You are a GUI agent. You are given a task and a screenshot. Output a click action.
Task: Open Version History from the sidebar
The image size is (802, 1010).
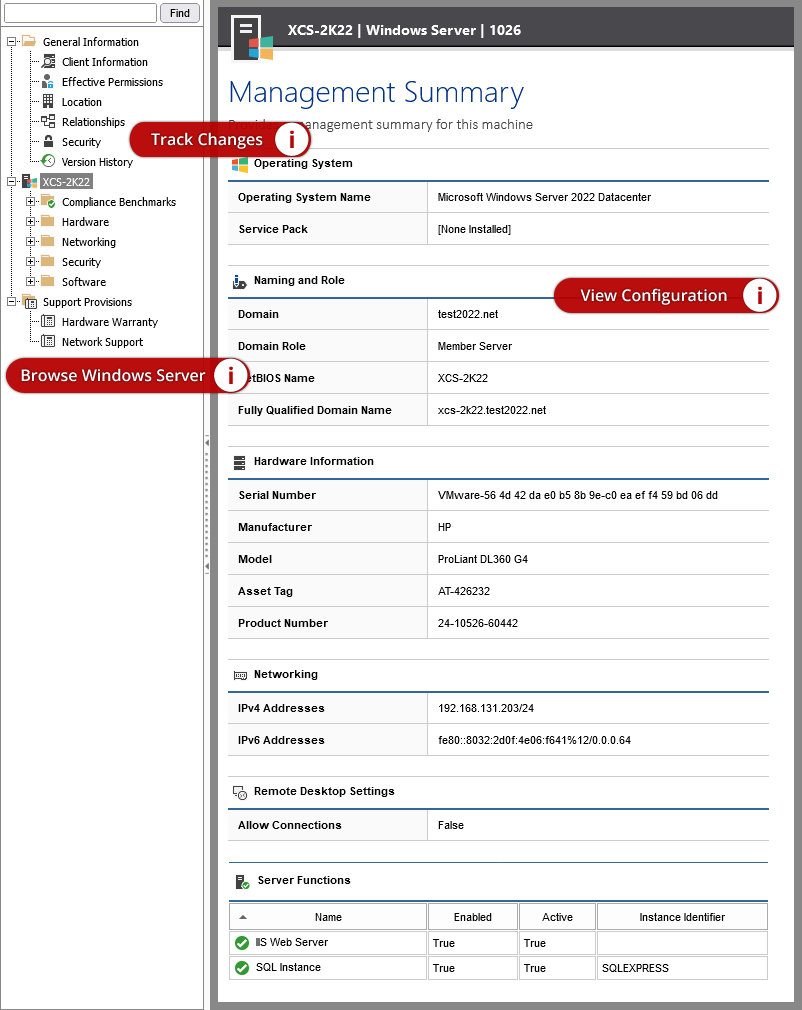(47, 161)
